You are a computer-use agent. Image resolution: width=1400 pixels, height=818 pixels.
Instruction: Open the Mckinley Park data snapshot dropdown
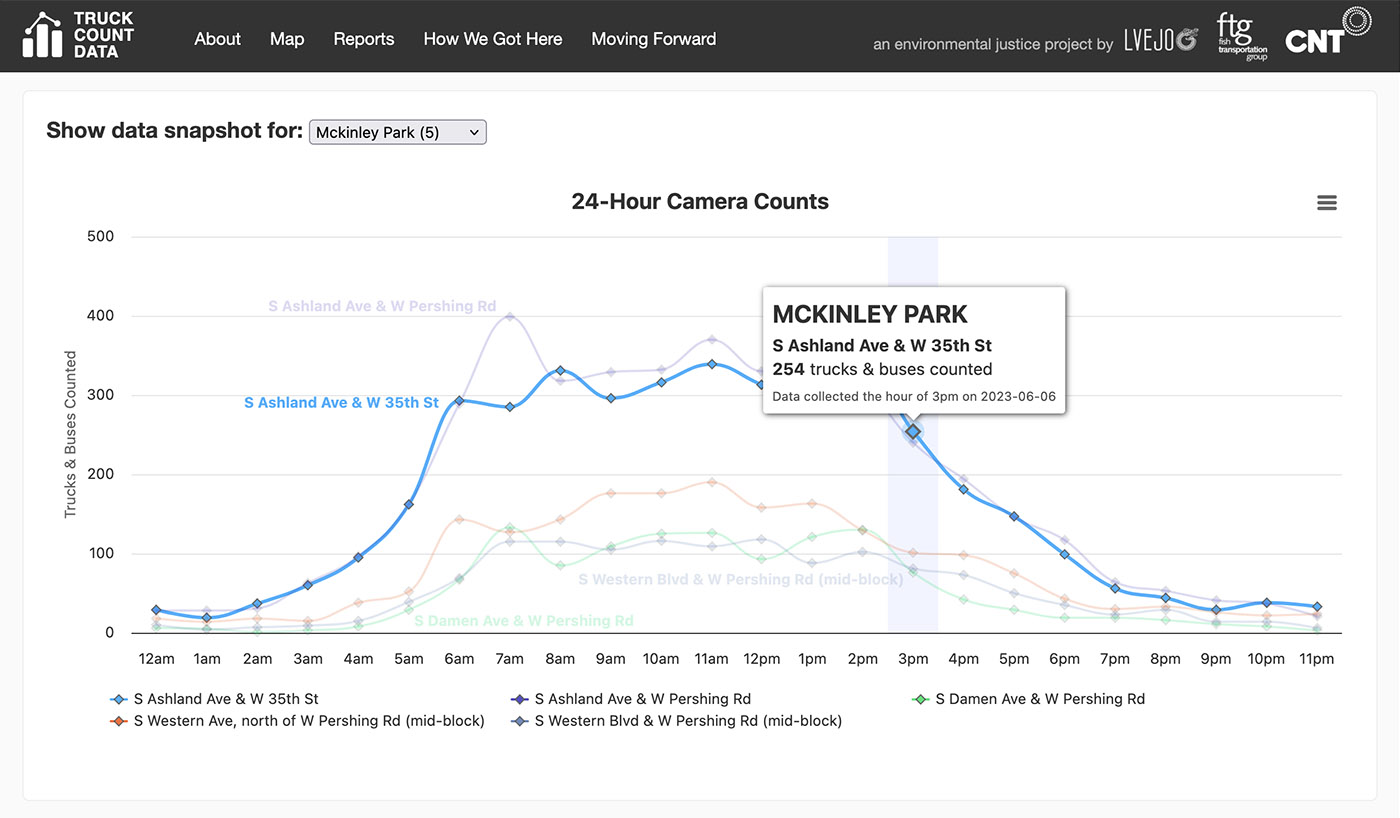coord(397,131)
